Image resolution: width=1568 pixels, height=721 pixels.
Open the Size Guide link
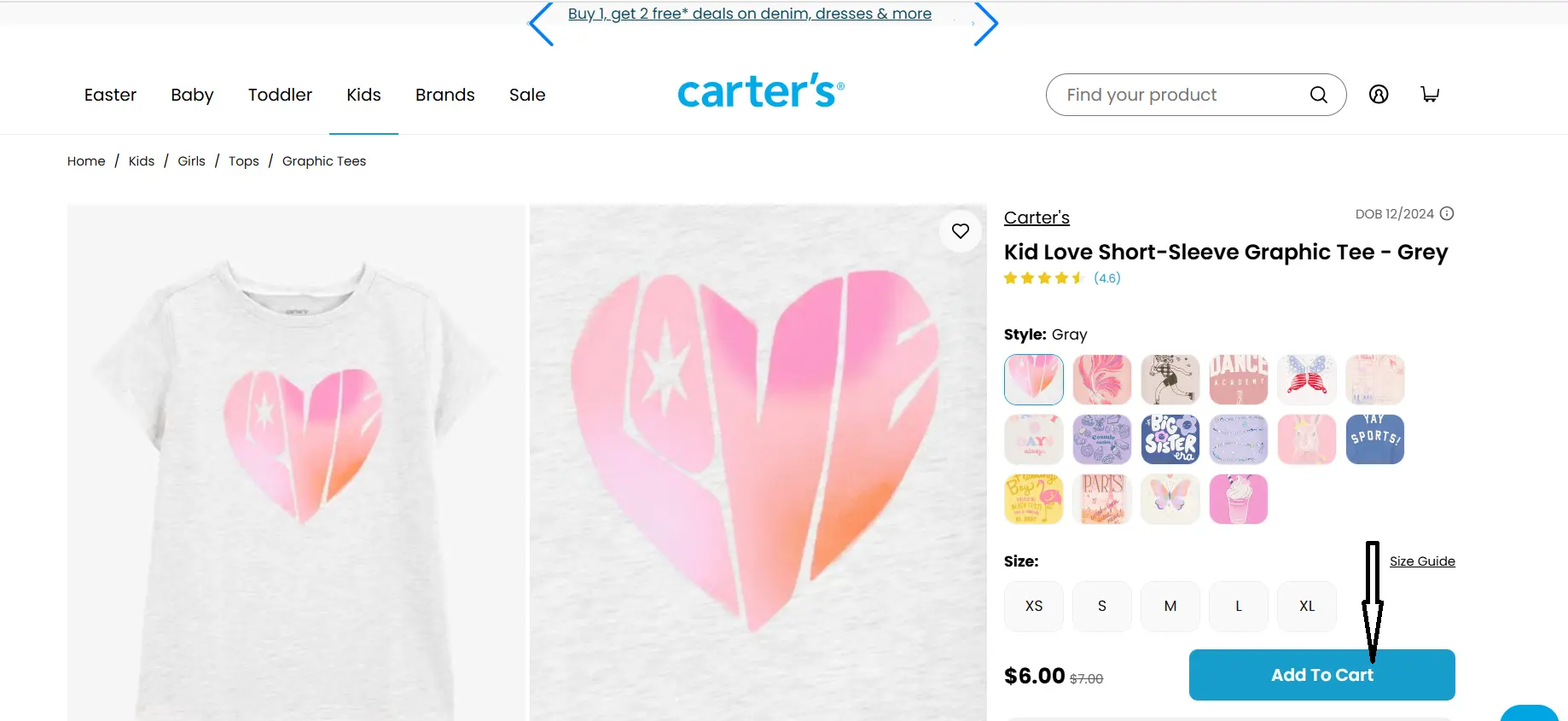click(1422, 561)
